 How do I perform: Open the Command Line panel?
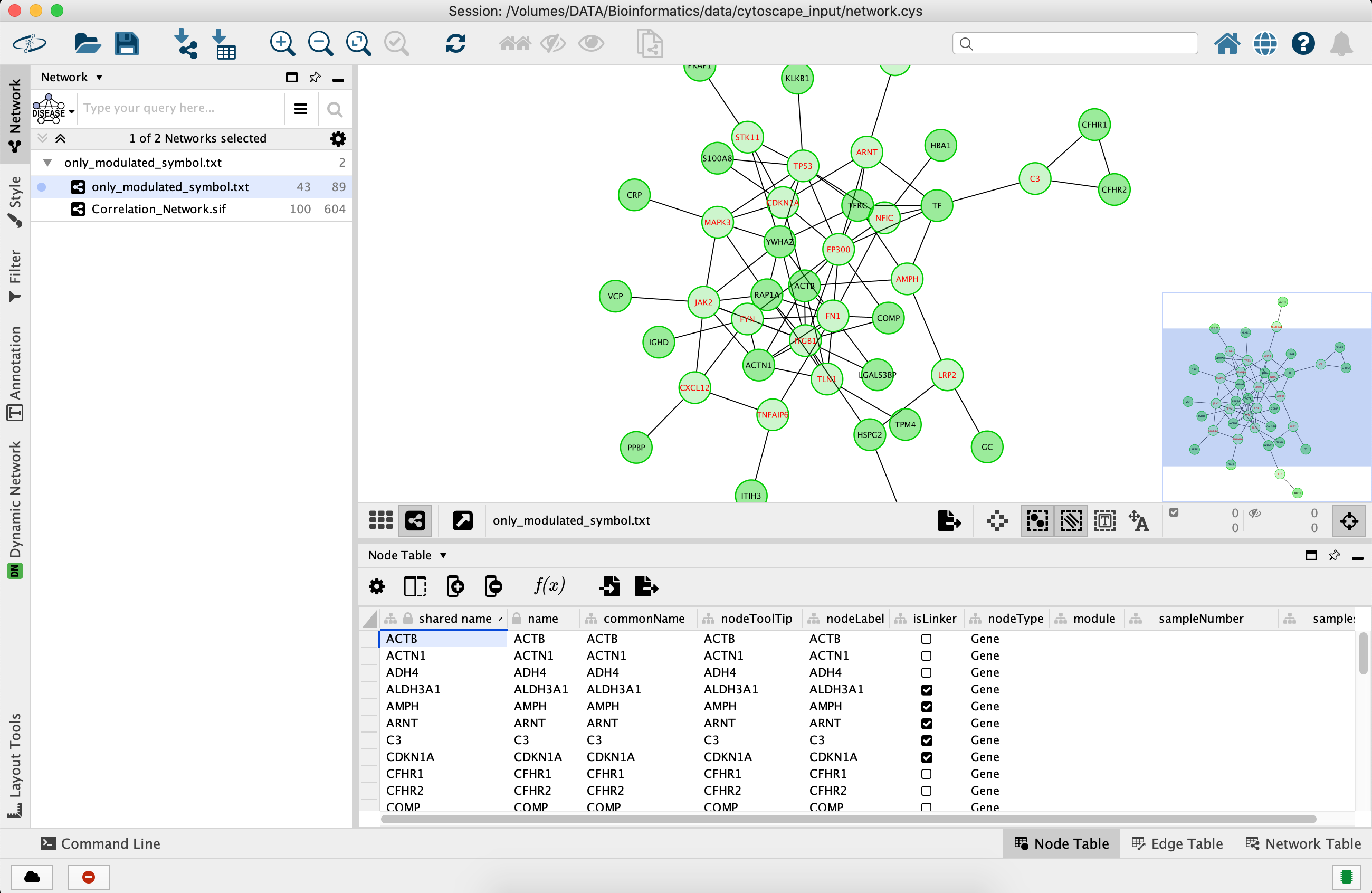100,843
